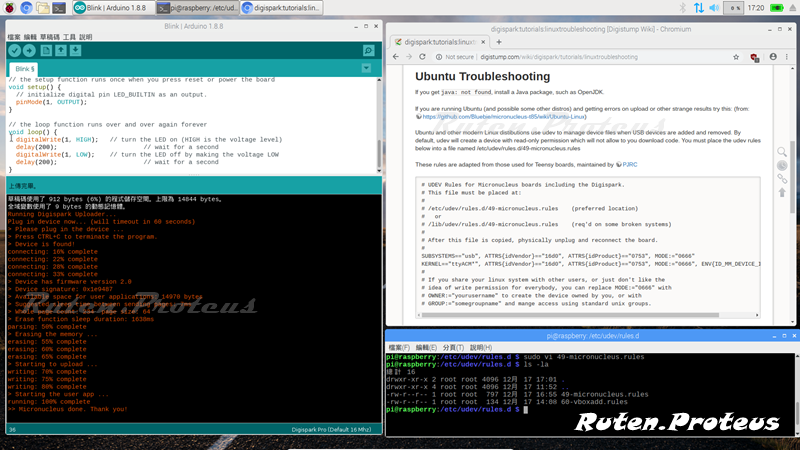Click '>> Micronucleus done. Thank you!' console line

coord(67,409)
